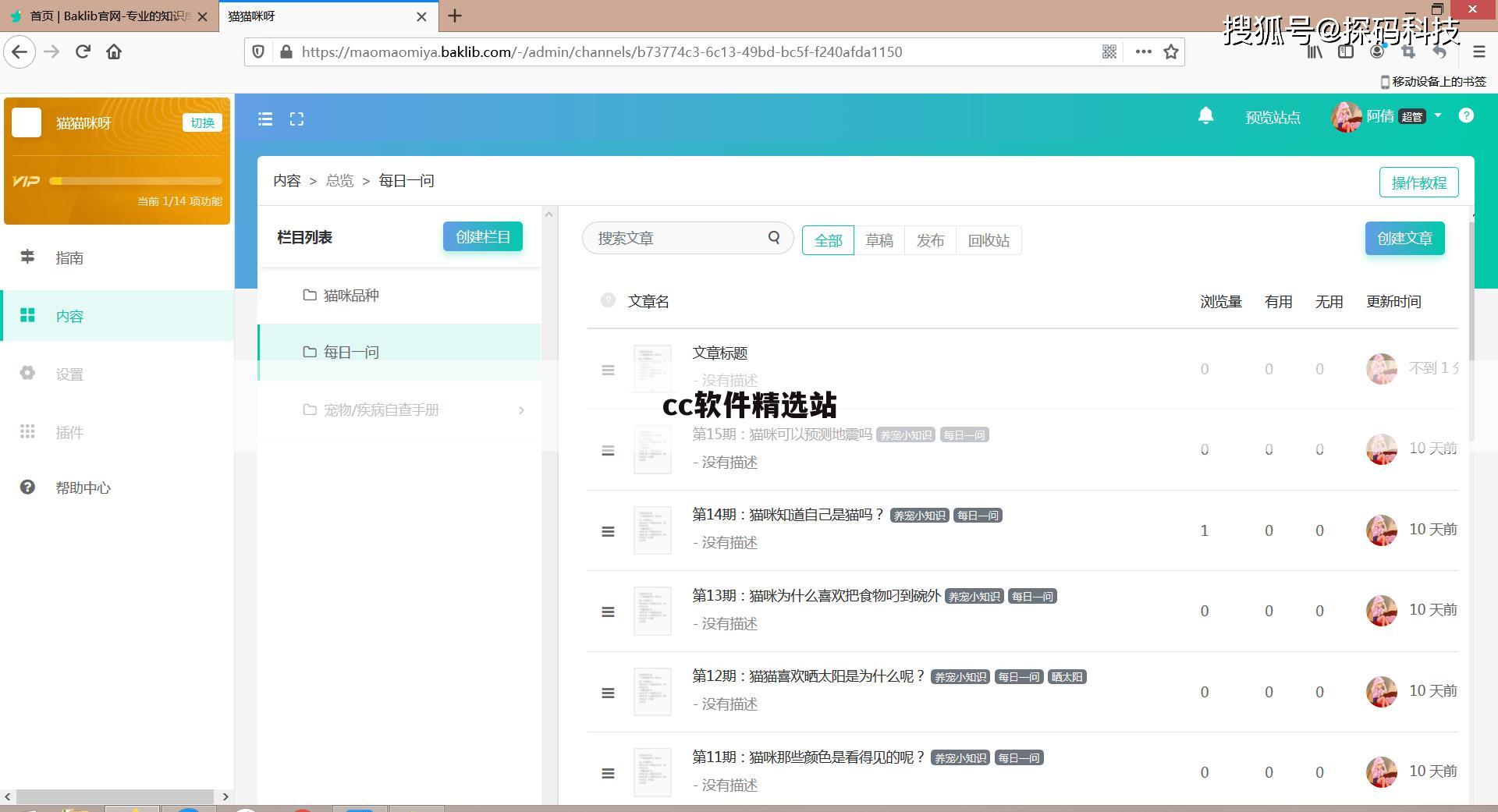1498x812 pixels.
Task: Click drag handle of 第13期 article row
Action: pos(608,612)
